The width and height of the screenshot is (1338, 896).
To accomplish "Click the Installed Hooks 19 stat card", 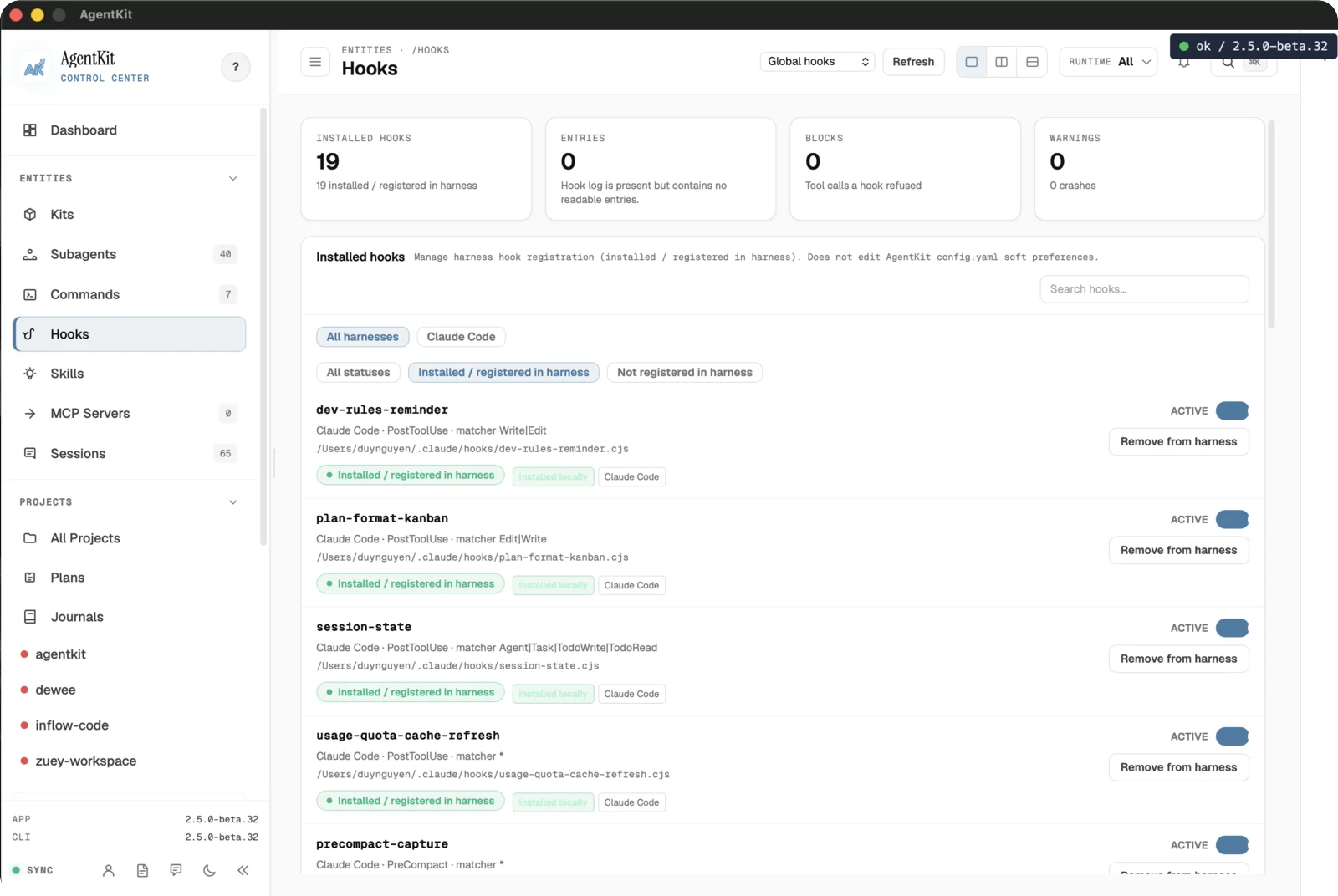I will pos(416,169).
